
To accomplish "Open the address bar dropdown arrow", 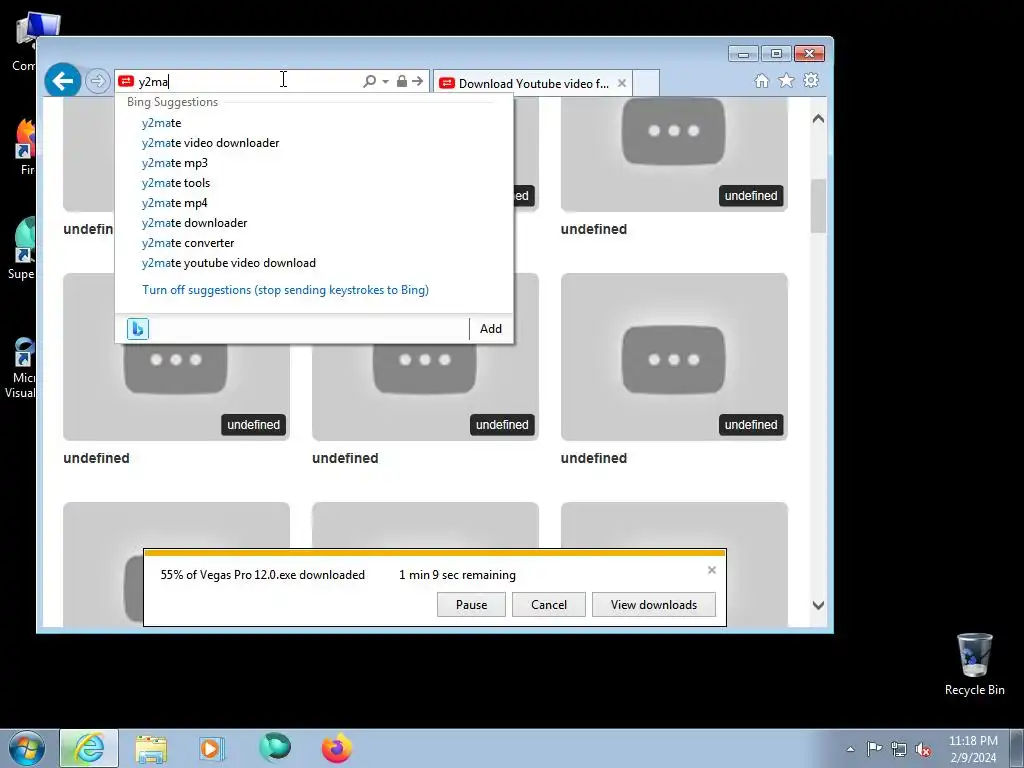I will (385, 82).
